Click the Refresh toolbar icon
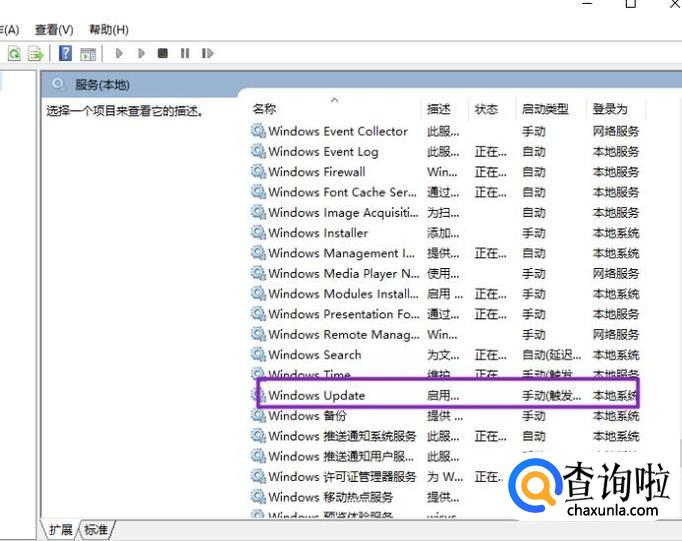682x541 pixels. pyautogui.click(x=14, y=53)
